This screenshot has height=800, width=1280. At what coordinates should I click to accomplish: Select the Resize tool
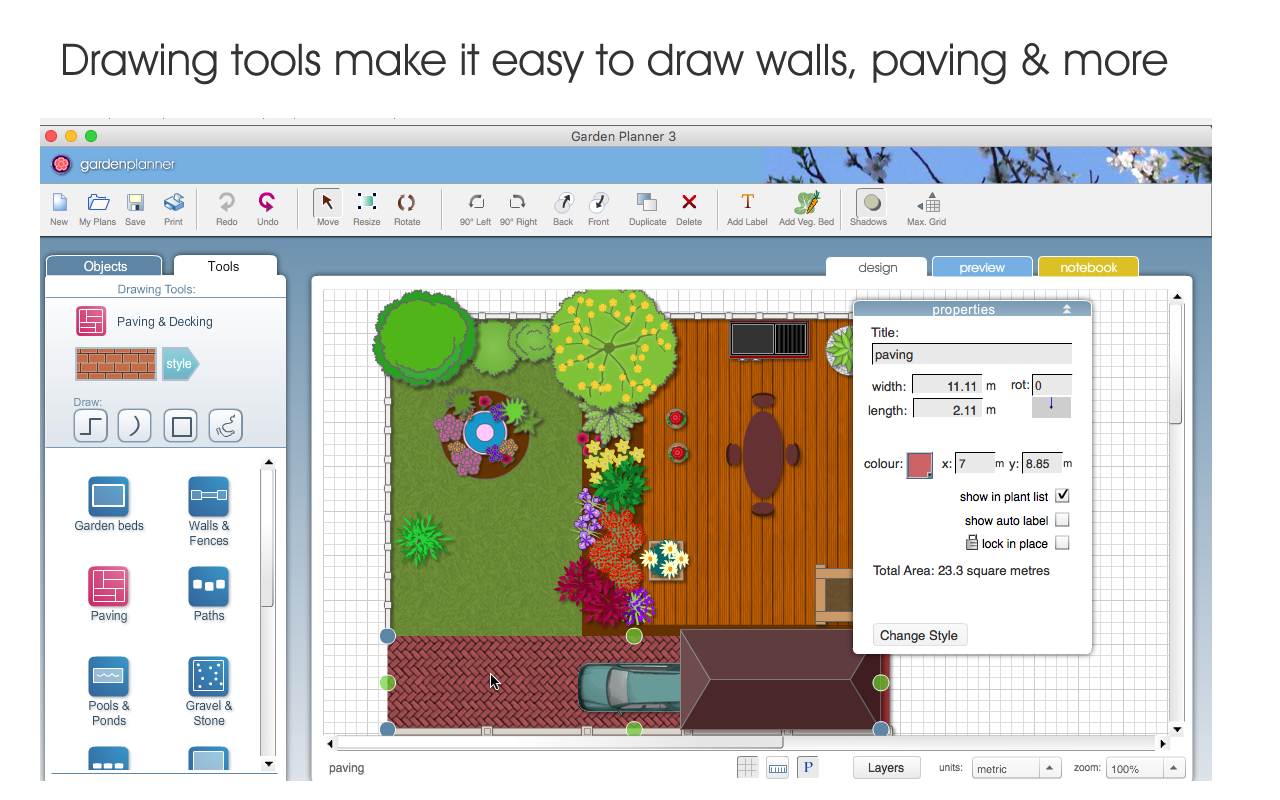[367, 203]
